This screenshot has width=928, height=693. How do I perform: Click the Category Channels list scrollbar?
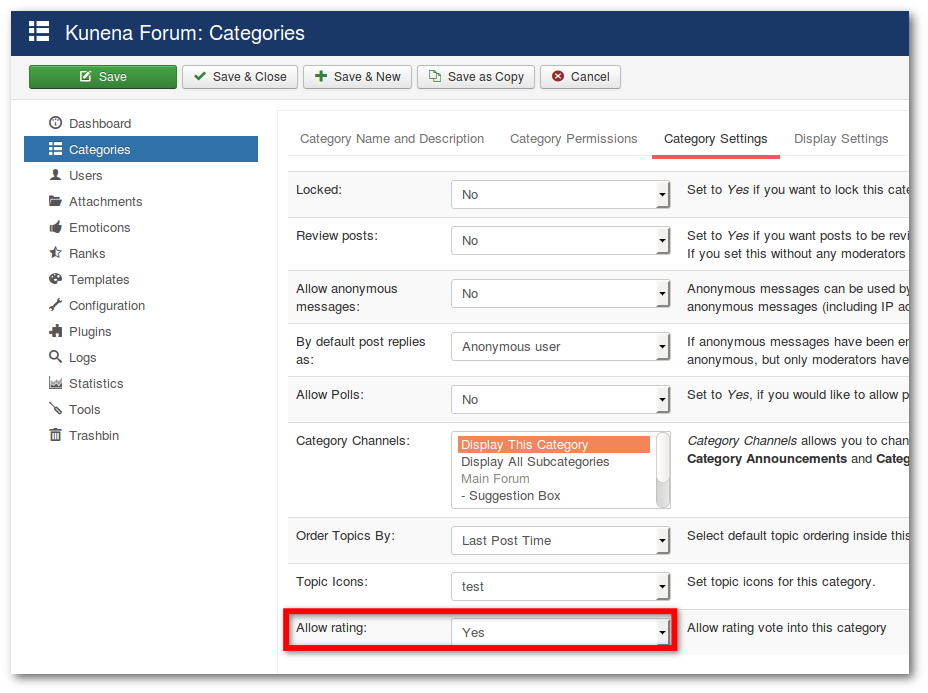[663, 470]
